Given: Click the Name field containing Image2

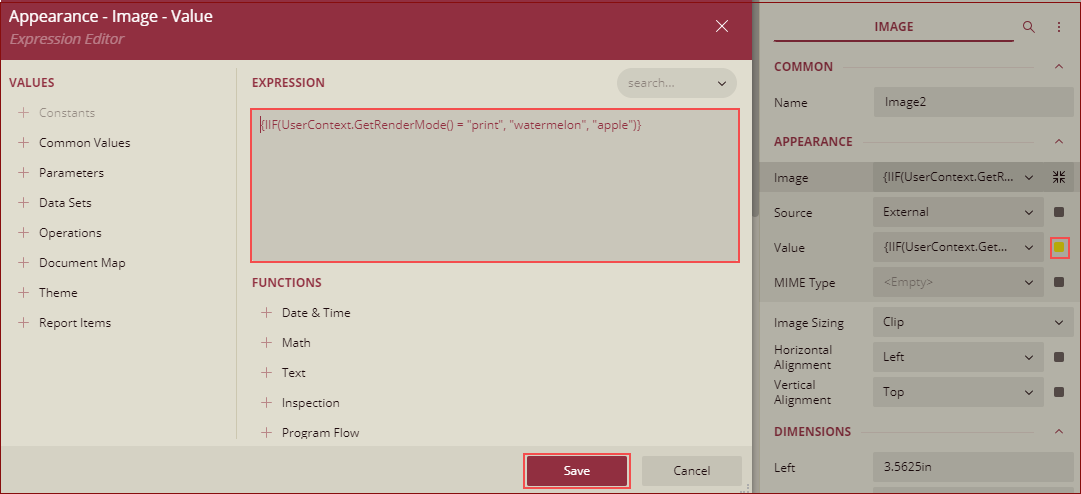Looking at the screenshot, I should [x=973, y=102].
